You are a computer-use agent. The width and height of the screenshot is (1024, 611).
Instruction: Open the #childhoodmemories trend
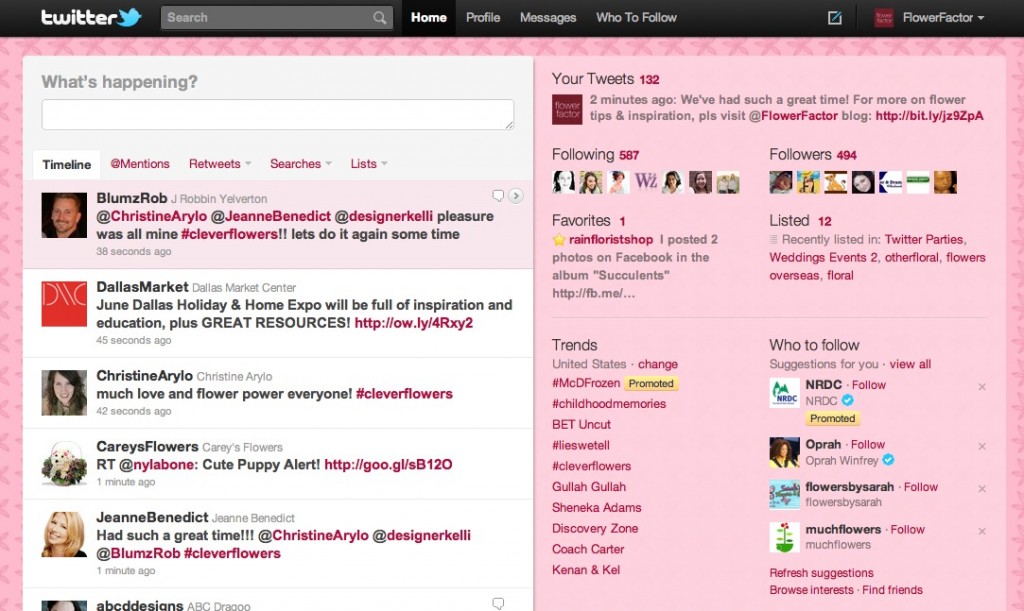609,404
